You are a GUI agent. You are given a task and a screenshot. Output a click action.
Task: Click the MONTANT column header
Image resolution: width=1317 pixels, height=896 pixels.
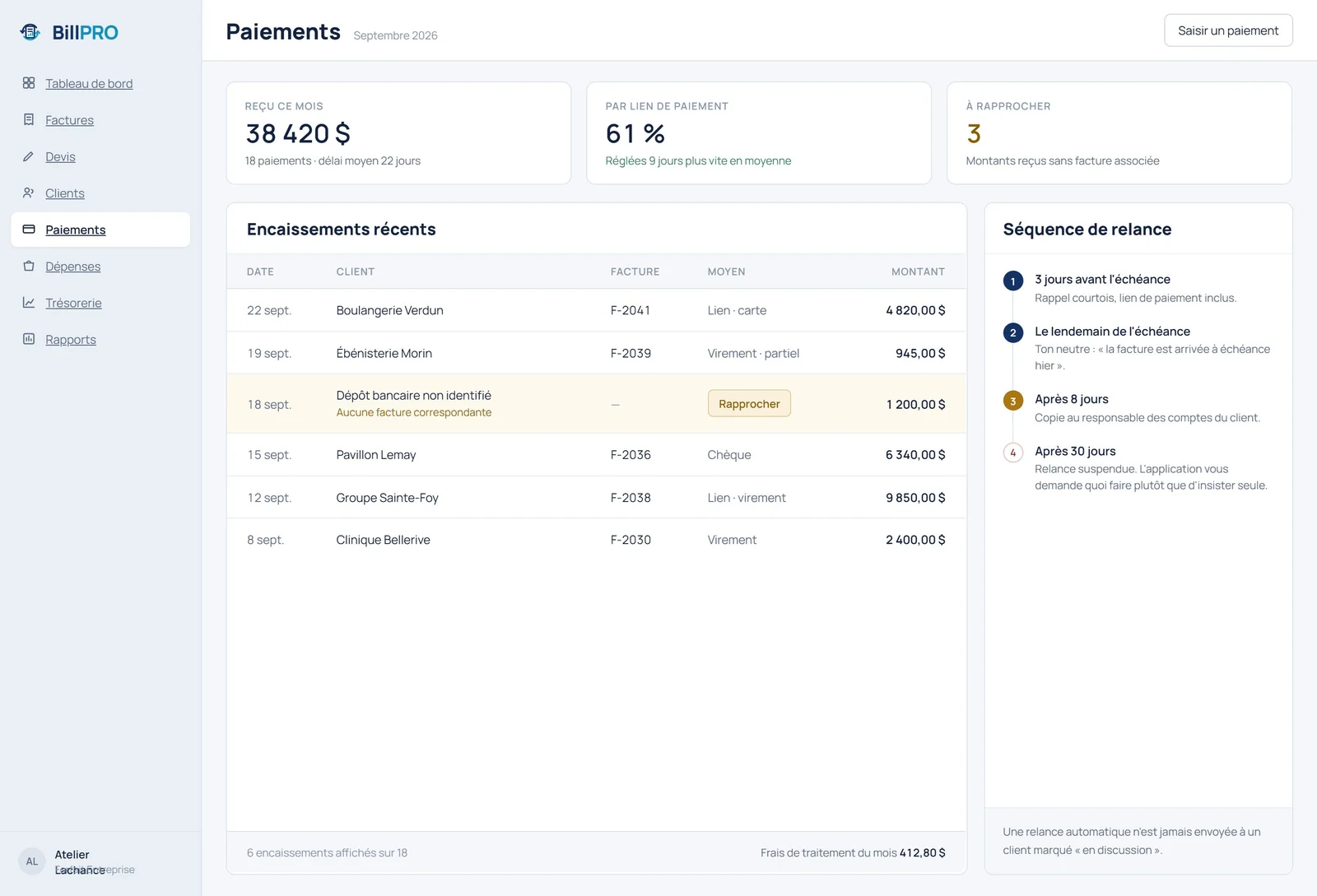(918, 272)
